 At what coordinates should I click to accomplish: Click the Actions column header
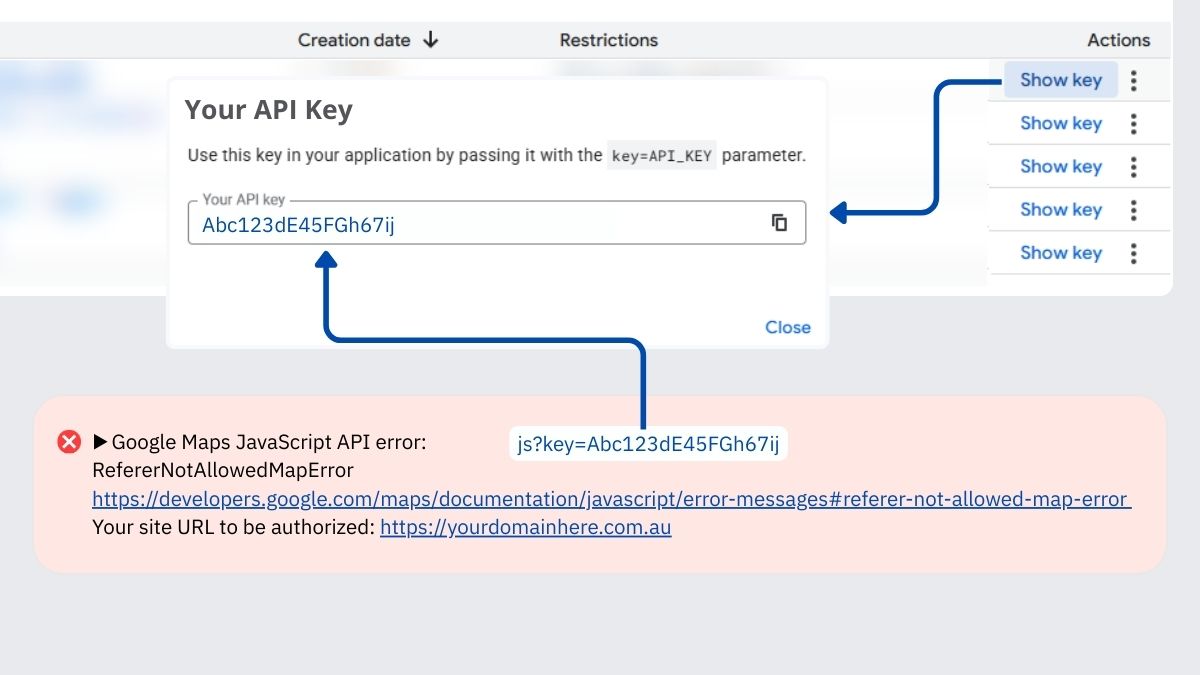coord(1118,40)
